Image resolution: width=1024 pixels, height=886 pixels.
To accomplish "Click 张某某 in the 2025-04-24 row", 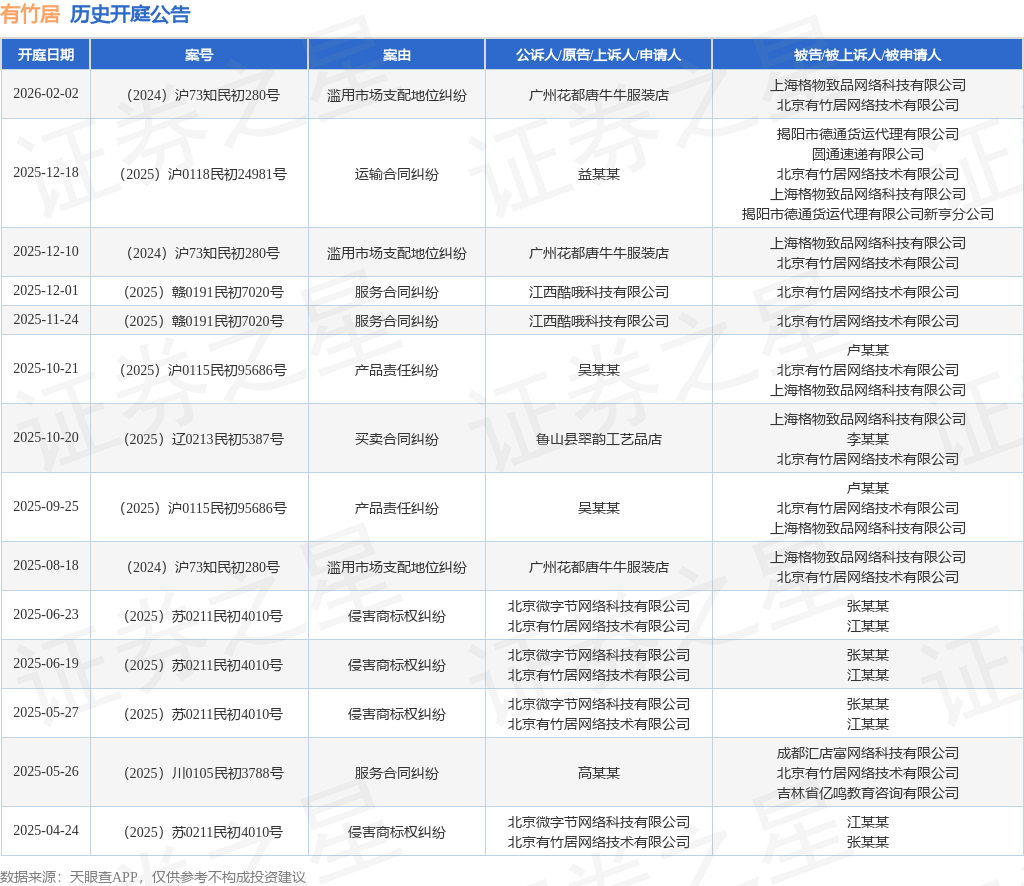I will click(867, 842).
